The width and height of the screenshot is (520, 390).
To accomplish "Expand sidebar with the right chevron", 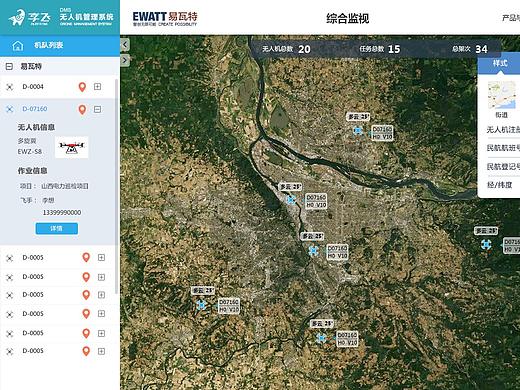I will [x=125, y=60].
